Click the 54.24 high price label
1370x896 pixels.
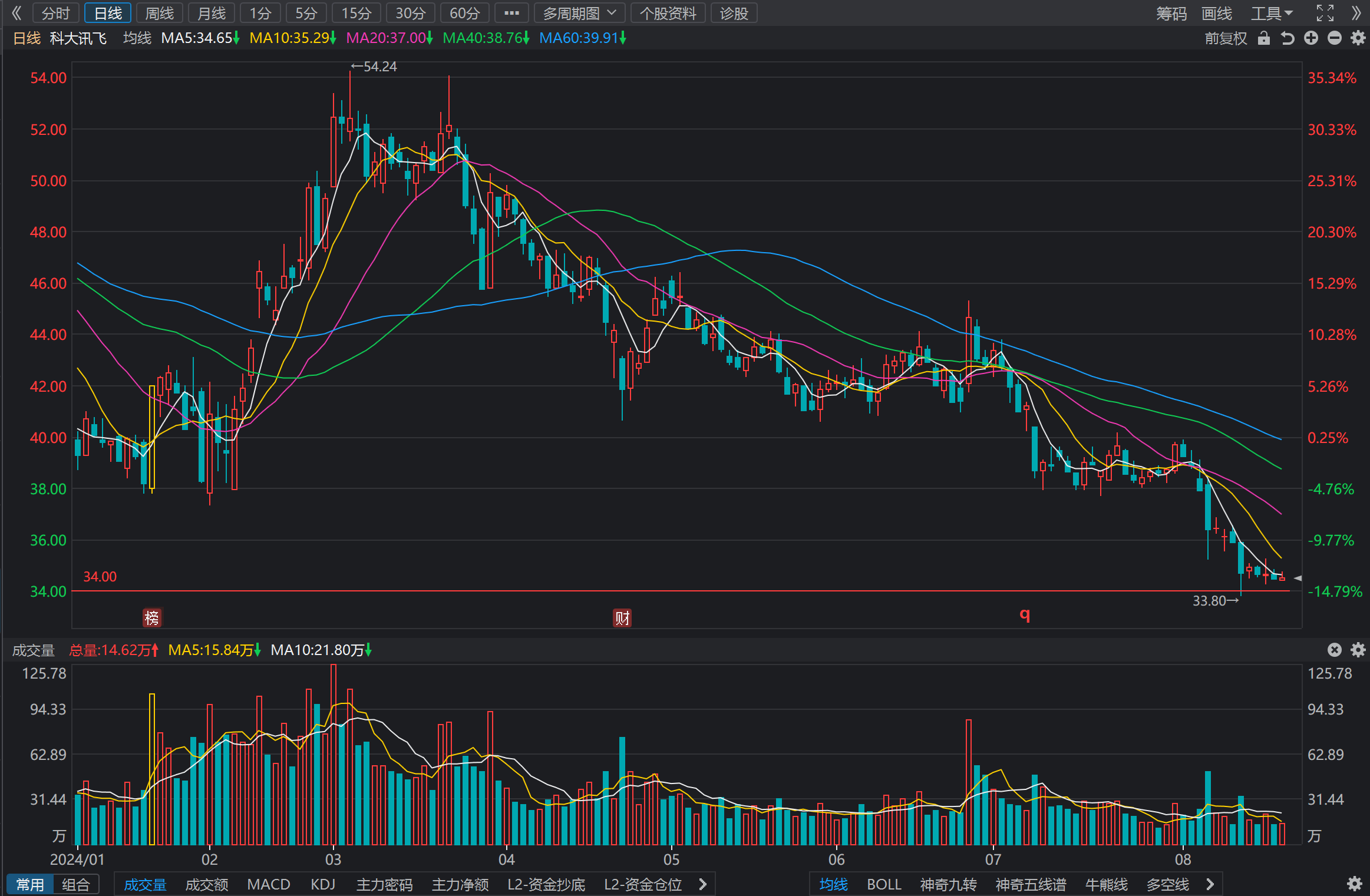[374, 67]
